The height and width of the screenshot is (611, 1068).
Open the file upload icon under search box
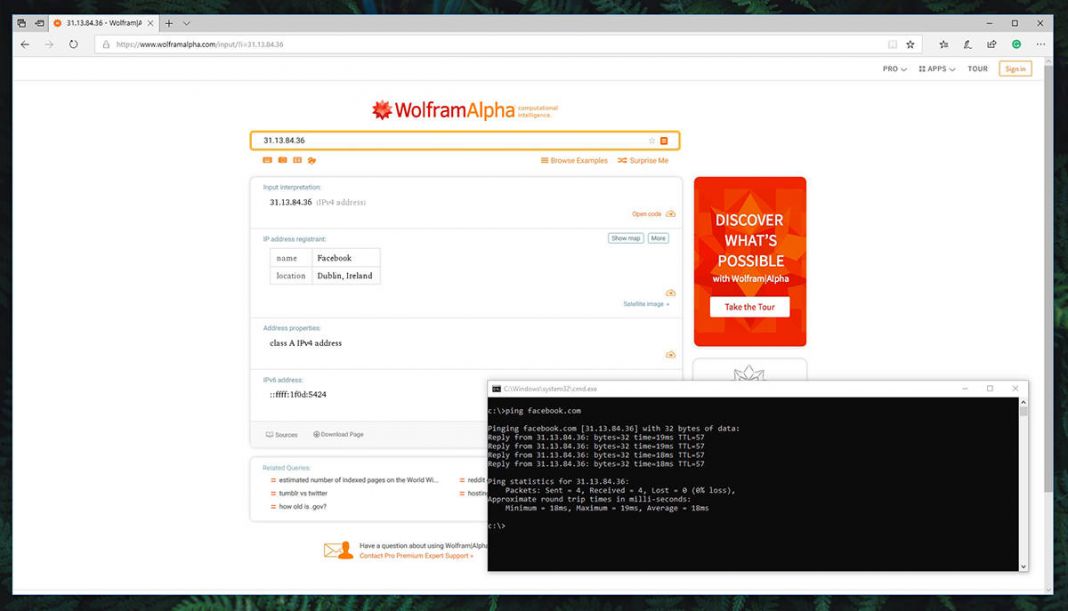tap(312, 160)
